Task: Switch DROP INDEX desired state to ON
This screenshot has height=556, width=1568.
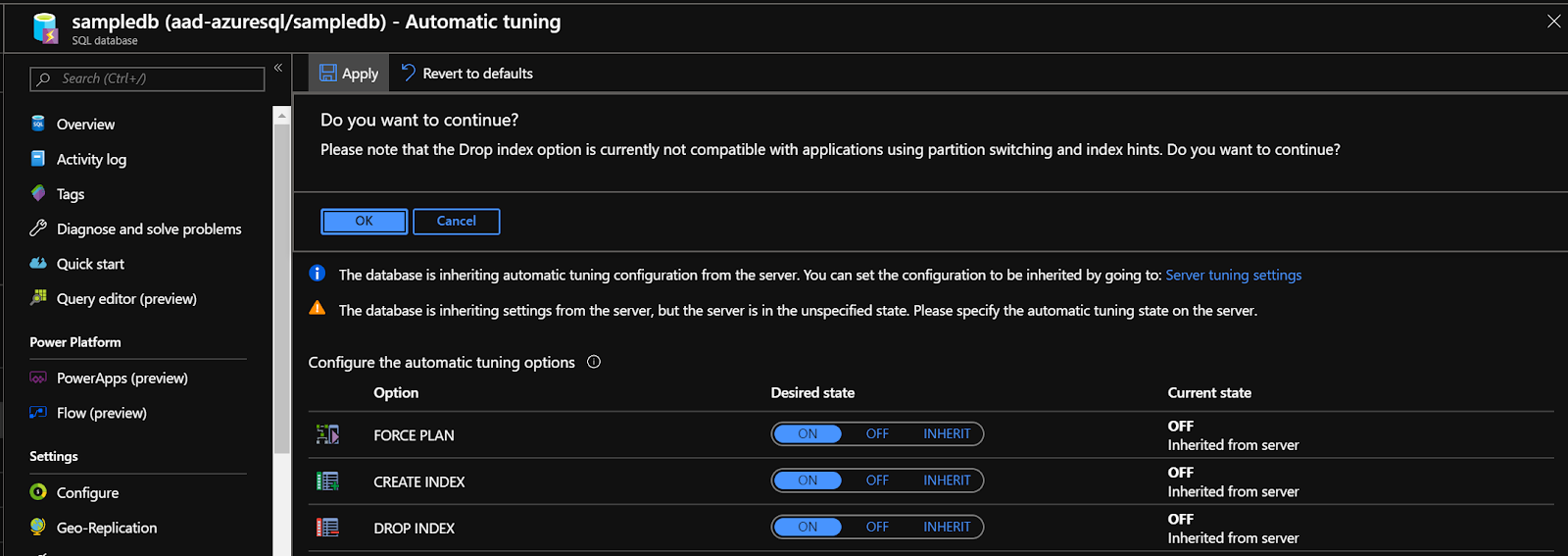Action: (x=808, y=527)
